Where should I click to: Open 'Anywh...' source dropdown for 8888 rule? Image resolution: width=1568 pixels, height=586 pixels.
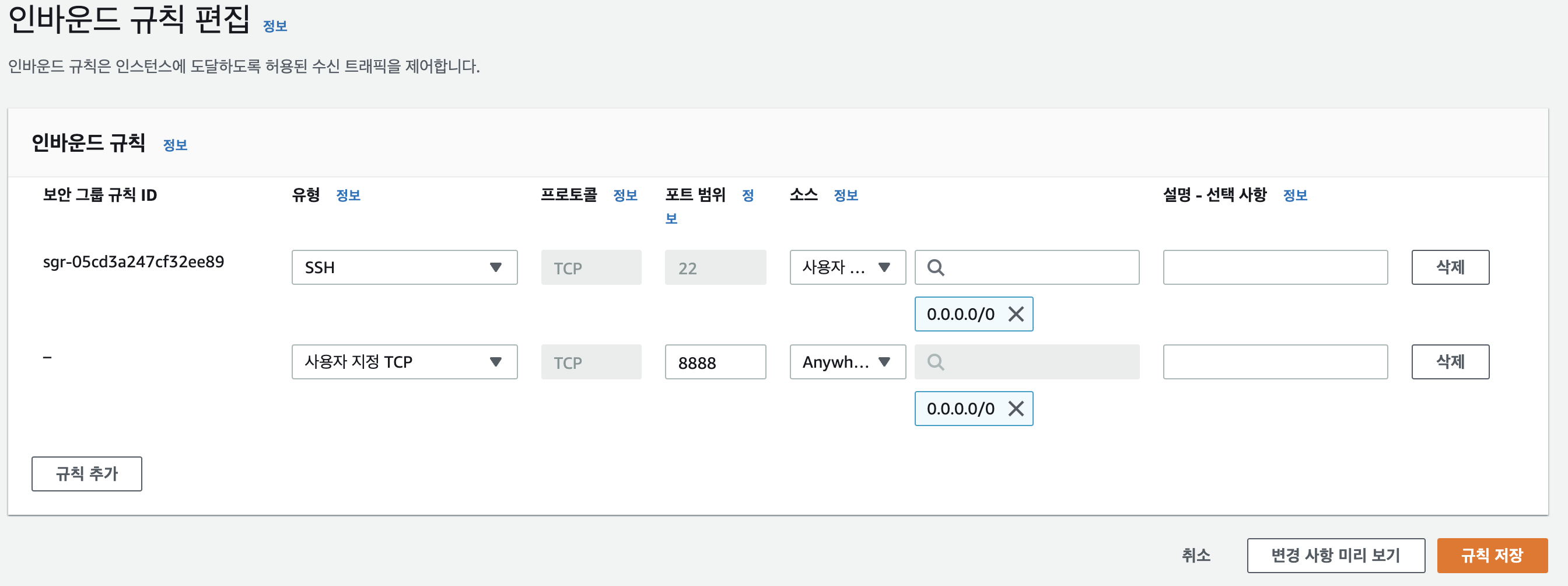click(x=848, y=362)
